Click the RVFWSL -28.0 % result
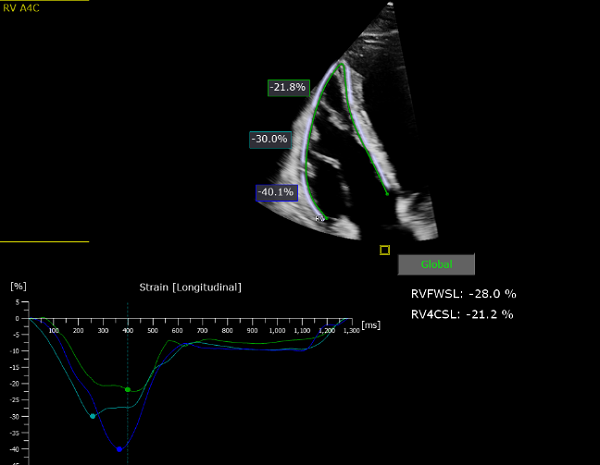Image resolution: width=600 pixels, height=465 pixels. [x=462, y=294]
